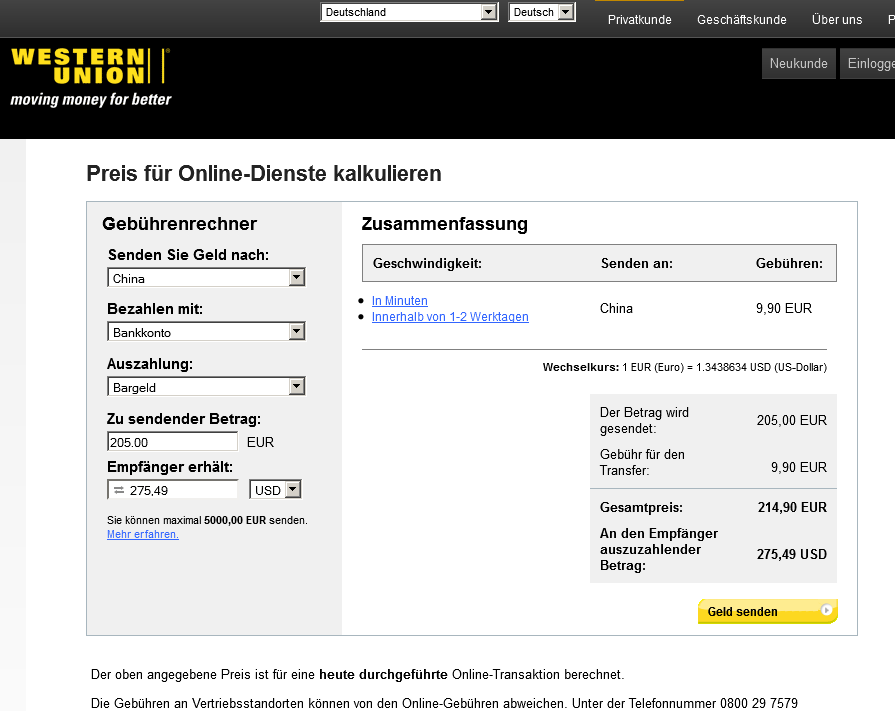Click the swap arrows icon beside 275,49

(118, 490)
